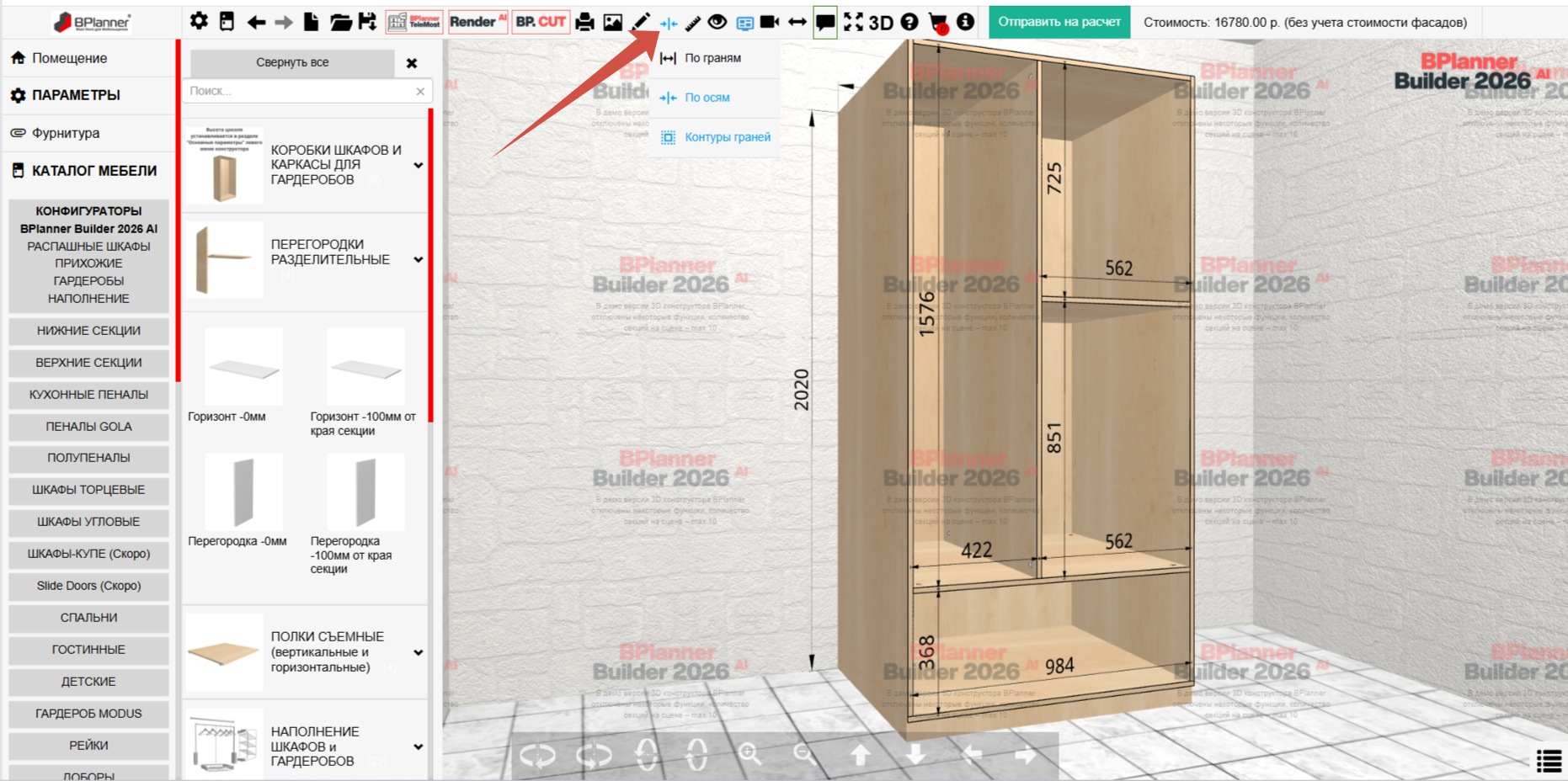
Task: Select the ruler measure tool
Action: [692, 22]
